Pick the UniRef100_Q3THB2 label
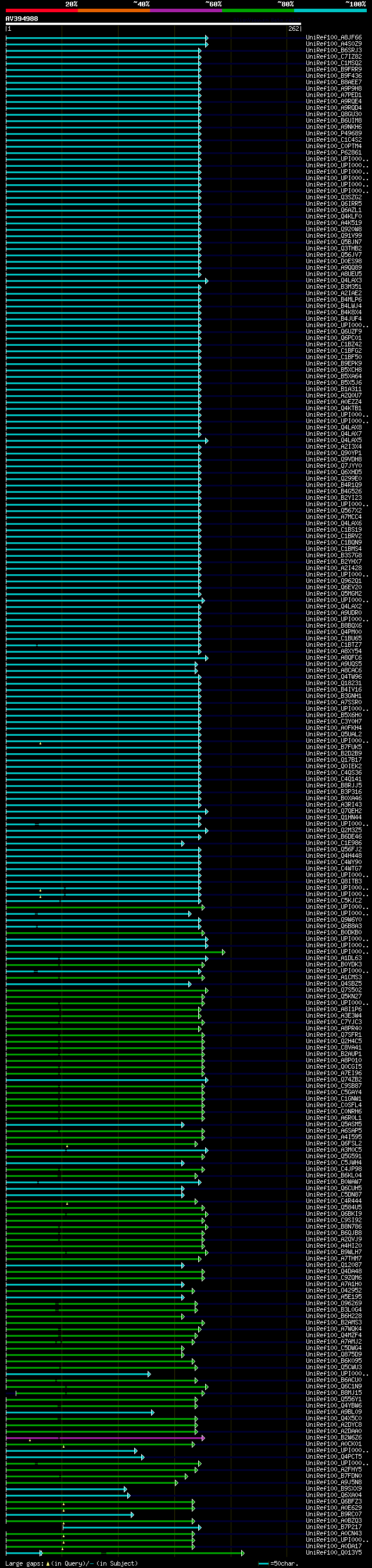This screenshot has height=1568, width=372. tap(334, 248)
